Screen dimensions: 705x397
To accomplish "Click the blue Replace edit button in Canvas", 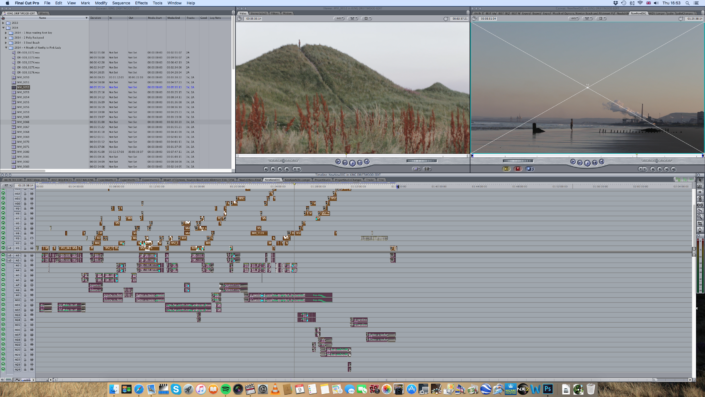I will pyautogui.click(x=529, y=169).
